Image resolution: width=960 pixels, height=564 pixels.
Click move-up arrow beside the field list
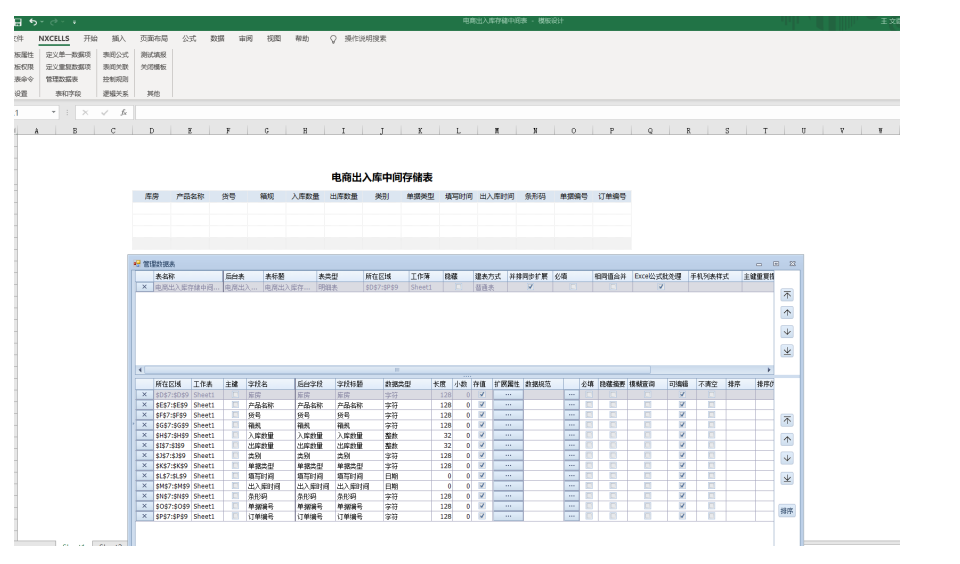coord(787,439)
